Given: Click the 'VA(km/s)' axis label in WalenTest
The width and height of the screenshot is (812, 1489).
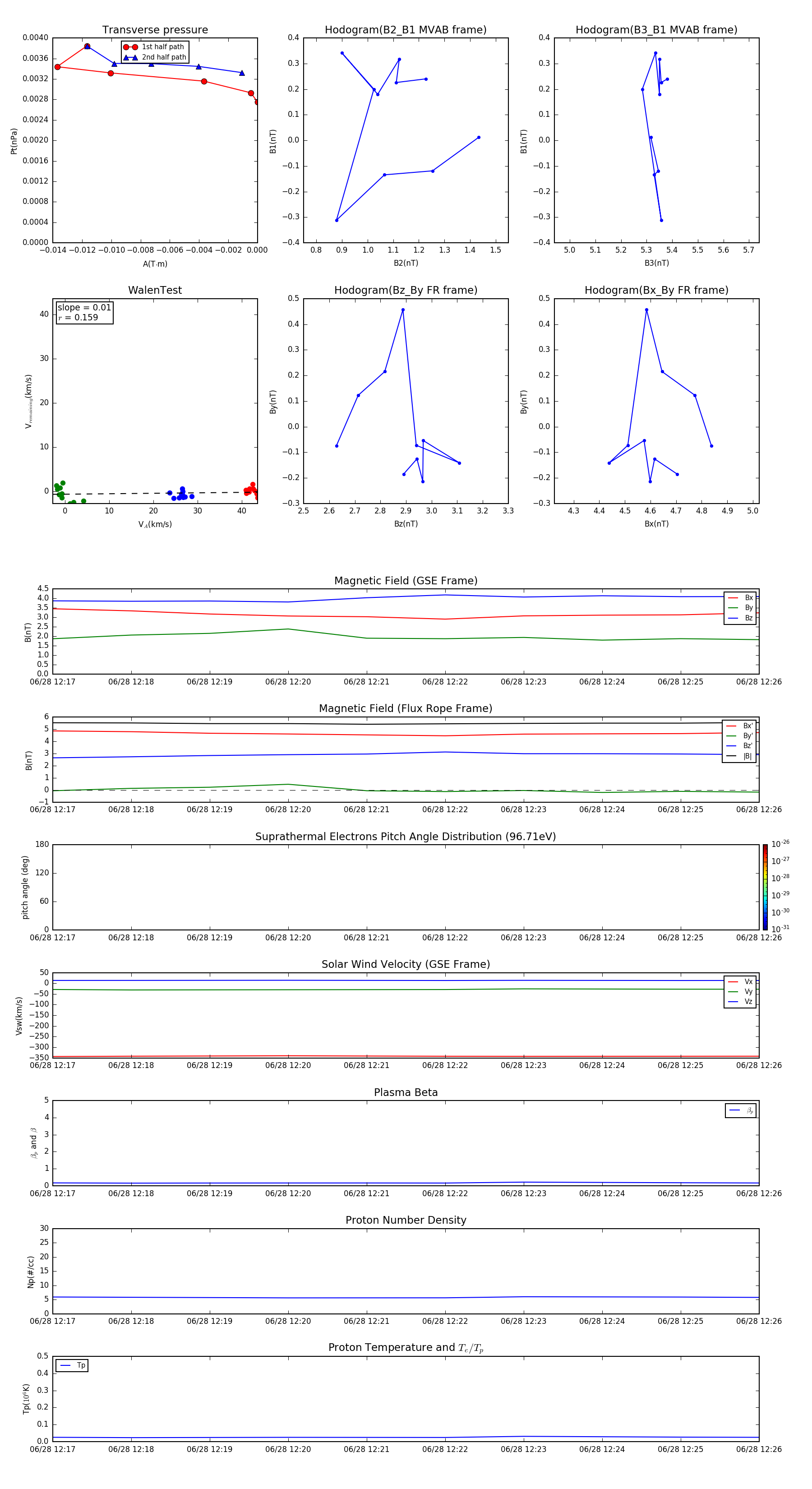Looking at the screenshot, I should tap(155, 524).
